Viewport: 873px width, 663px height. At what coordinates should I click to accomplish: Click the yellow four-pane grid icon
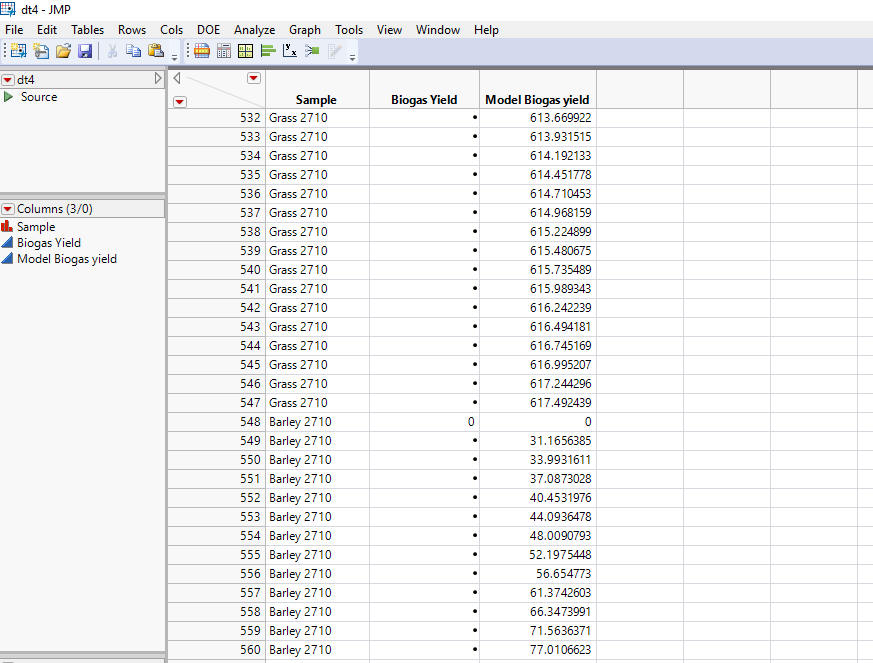[246, 51]
